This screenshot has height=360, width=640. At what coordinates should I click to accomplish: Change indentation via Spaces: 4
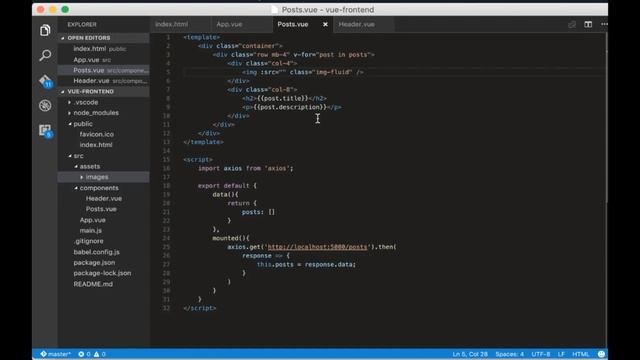(x=509, y=354)
